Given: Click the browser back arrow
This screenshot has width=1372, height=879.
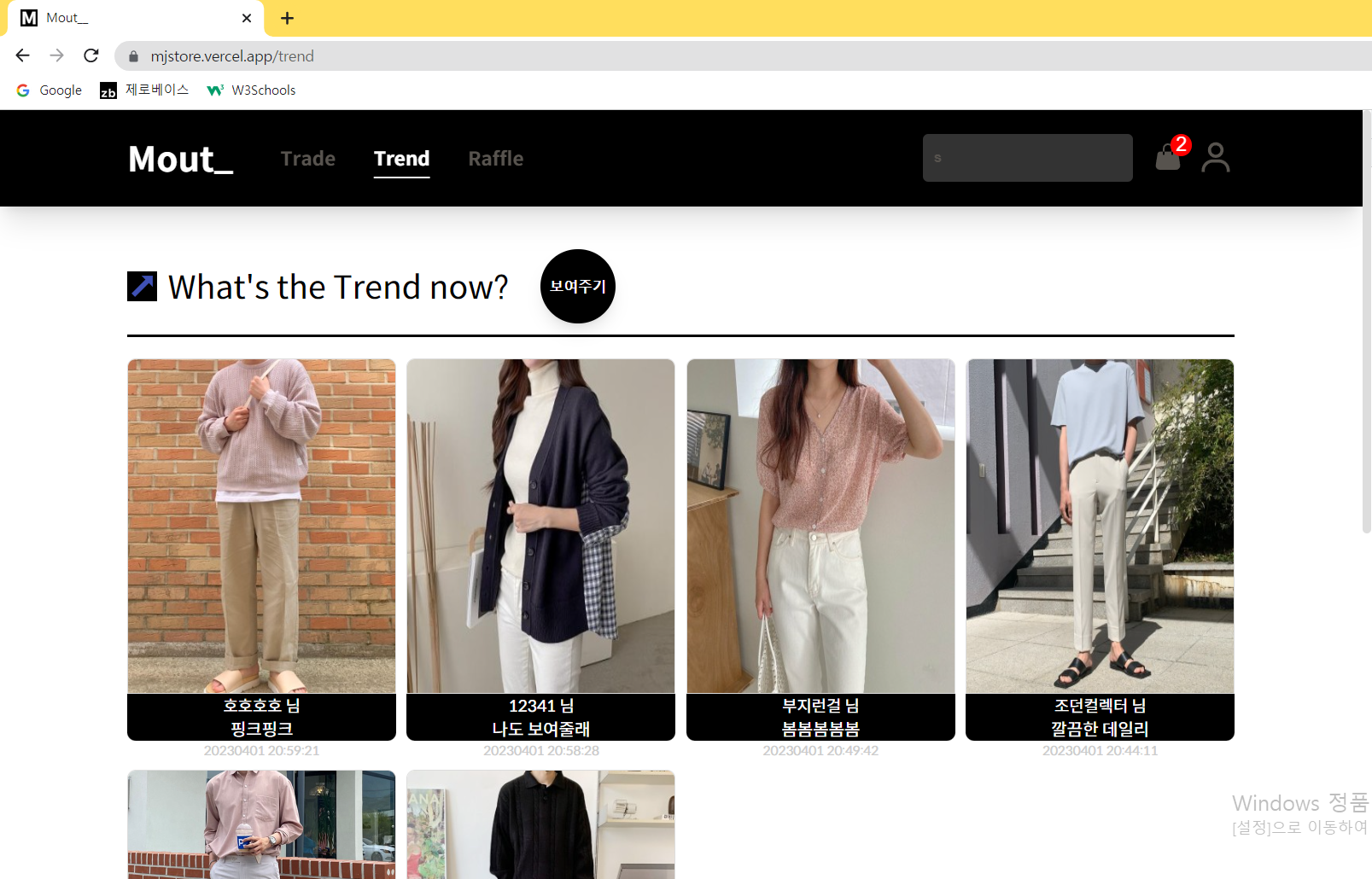Looking at the screenshot, I should pos(23,55).
